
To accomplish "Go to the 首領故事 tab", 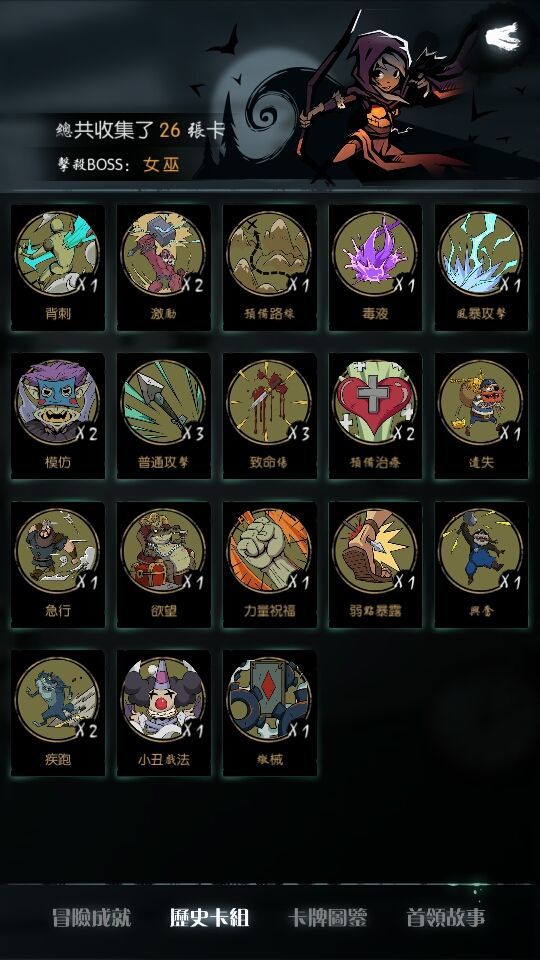I will 446,918.
